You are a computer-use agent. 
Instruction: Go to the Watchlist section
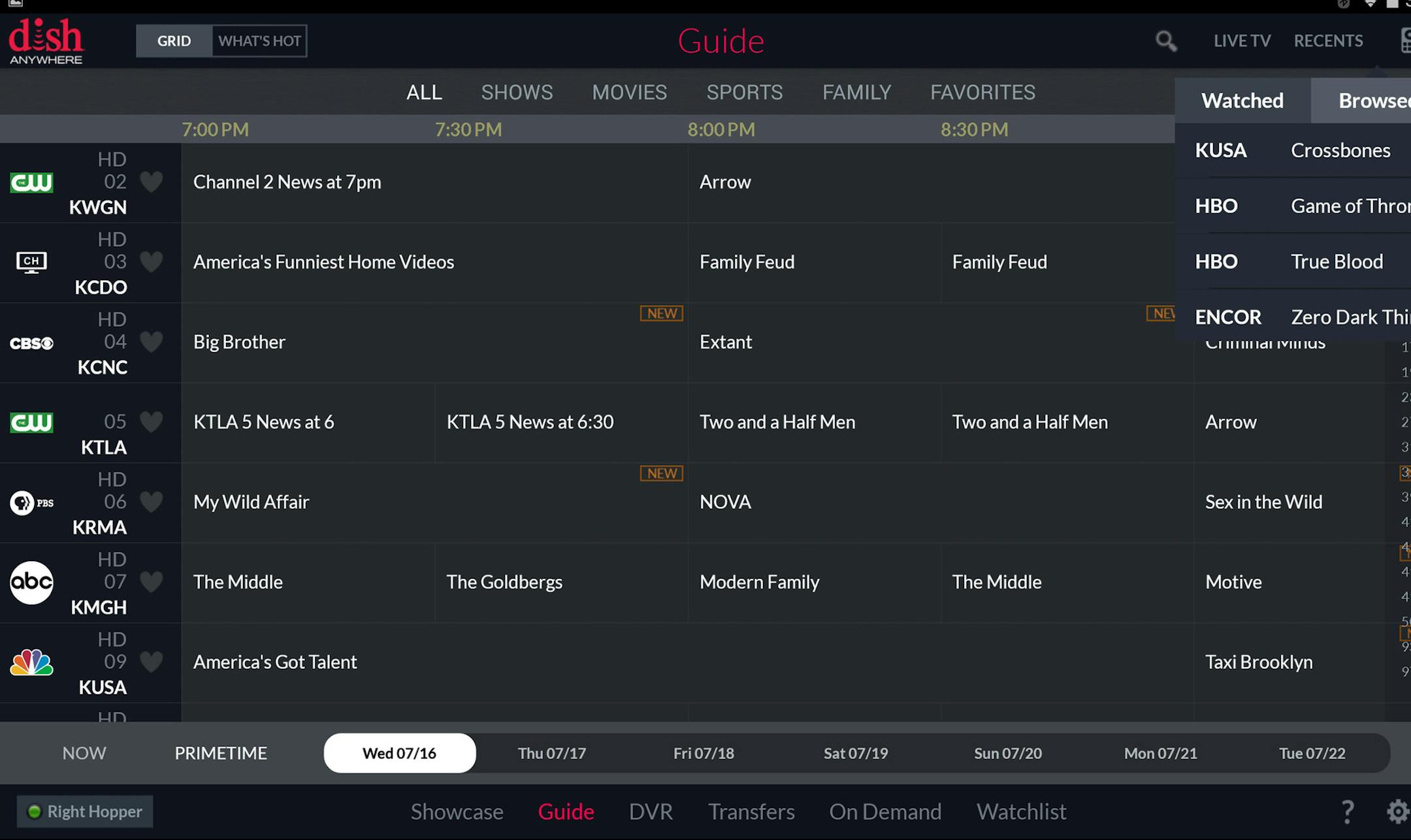[x=1021, y=811]
